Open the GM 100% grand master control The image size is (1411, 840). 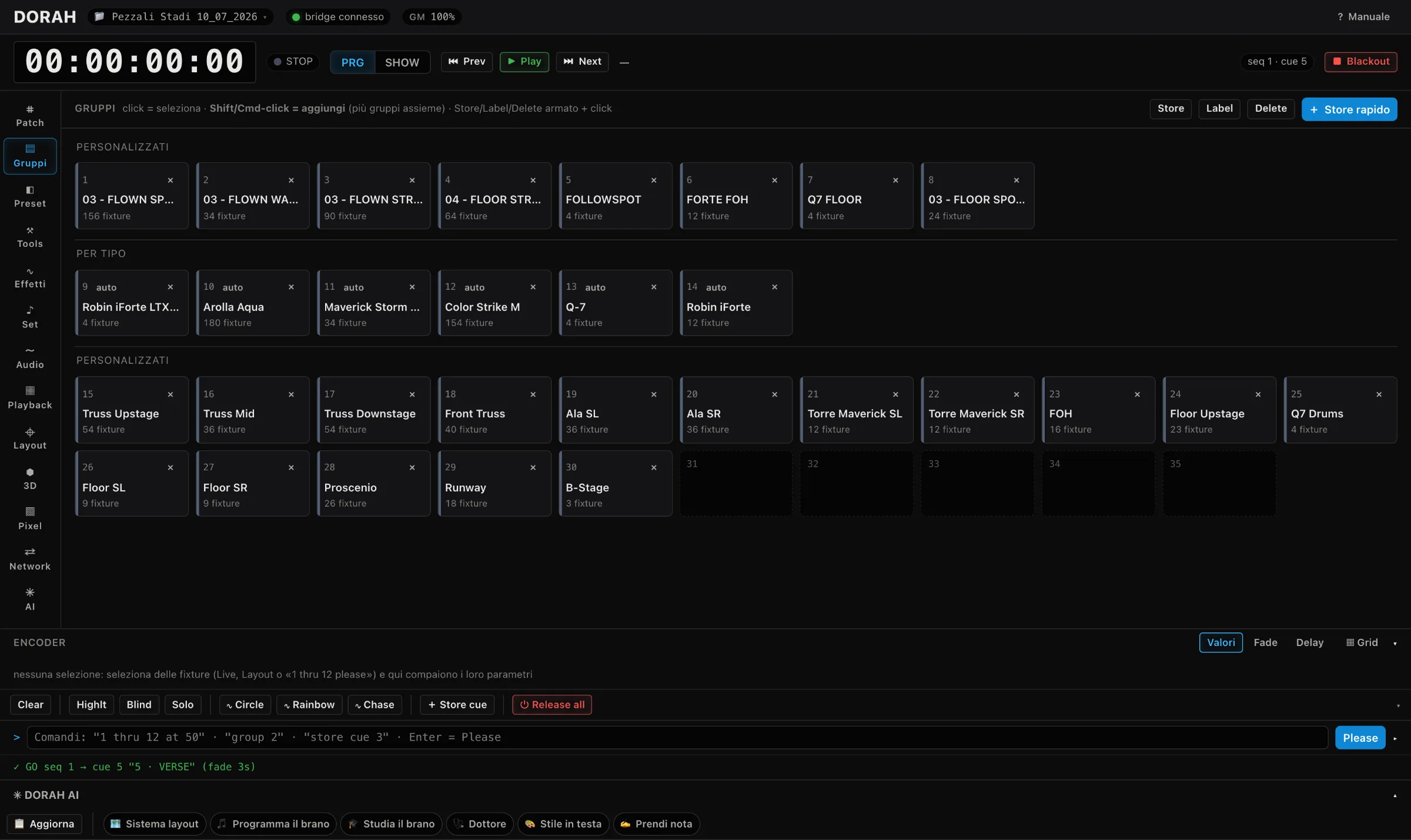pos(432,17)
